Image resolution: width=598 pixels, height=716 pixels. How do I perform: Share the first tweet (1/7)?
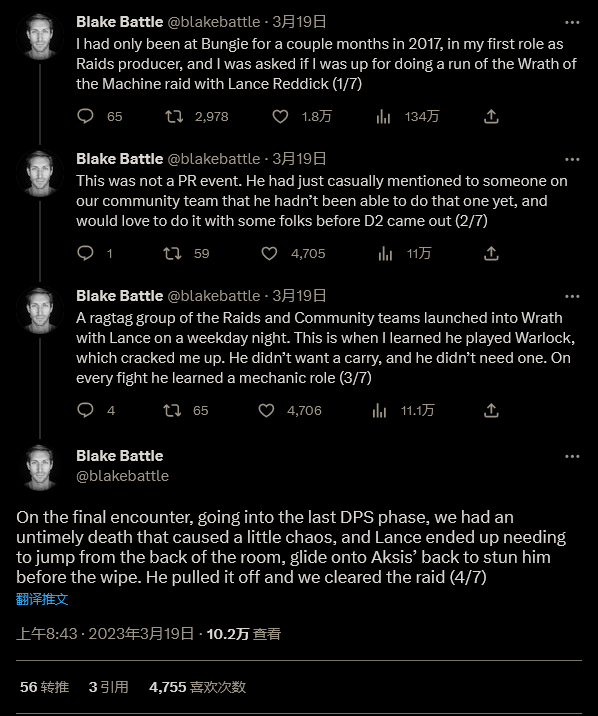(x=491, y=116)
